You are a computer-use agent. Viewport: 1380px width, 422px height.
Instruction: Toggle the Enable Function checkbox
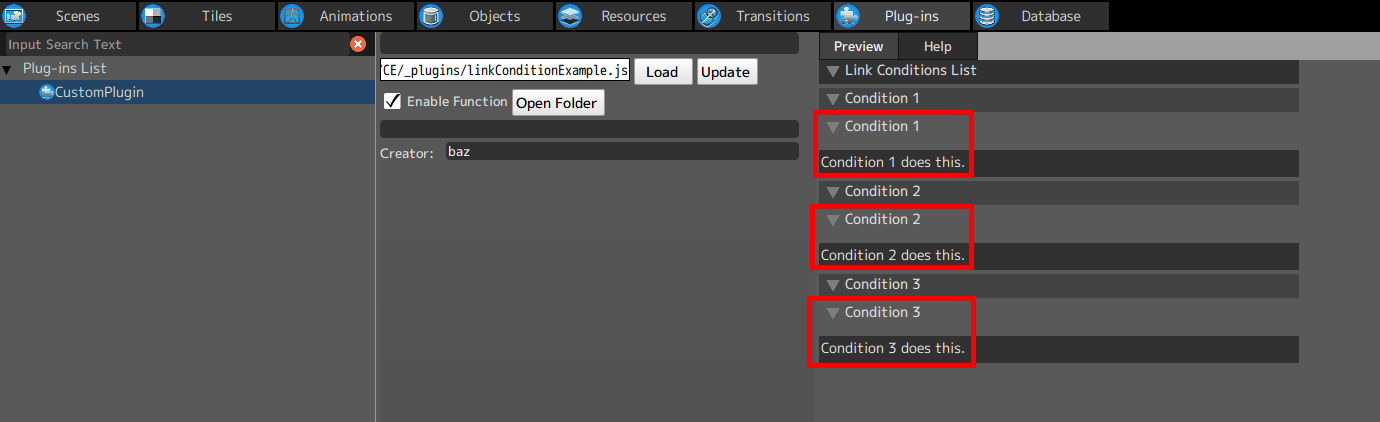coord(393,101)
